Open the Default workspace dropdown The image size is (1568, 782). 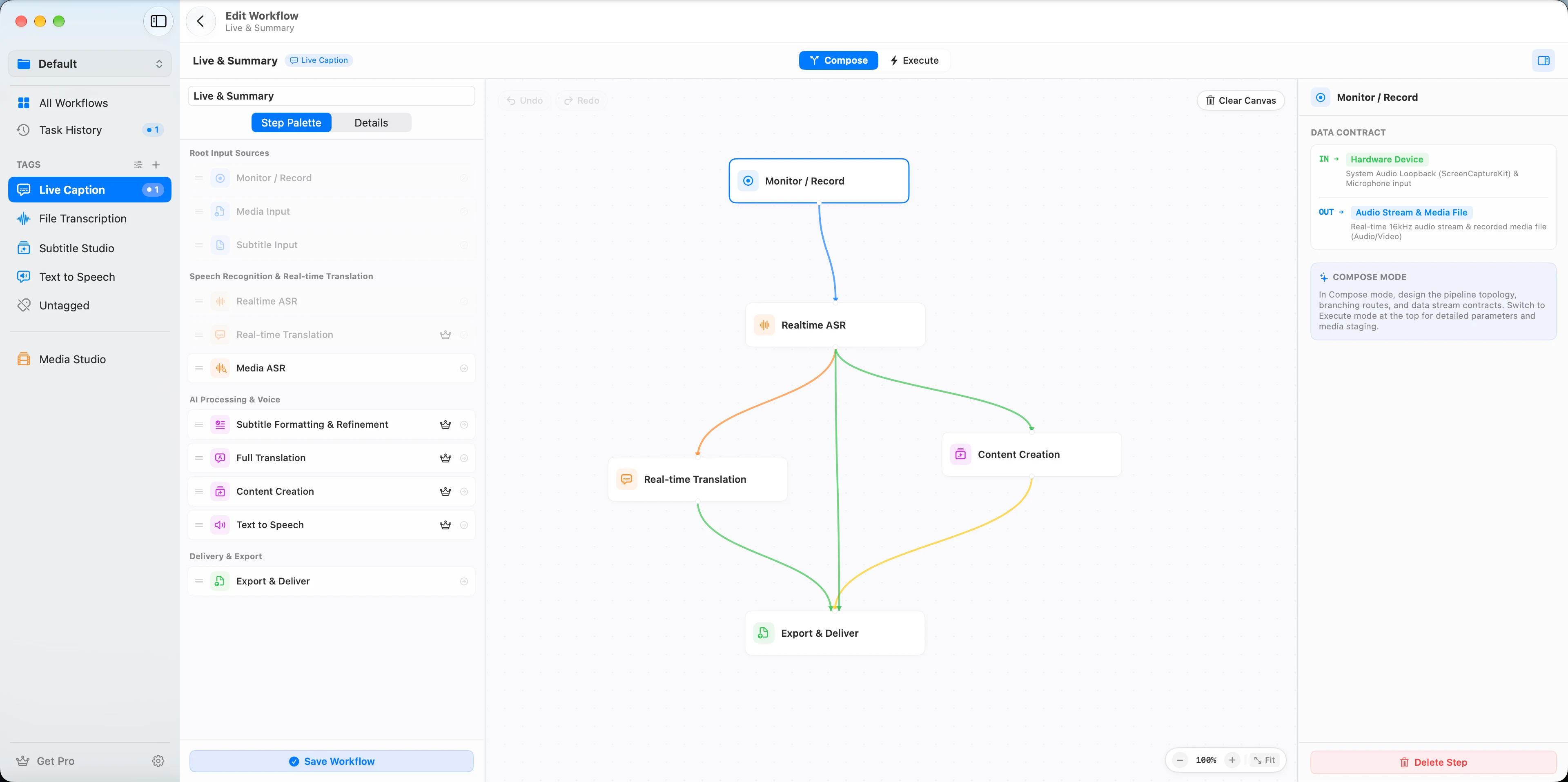[90, 64]
